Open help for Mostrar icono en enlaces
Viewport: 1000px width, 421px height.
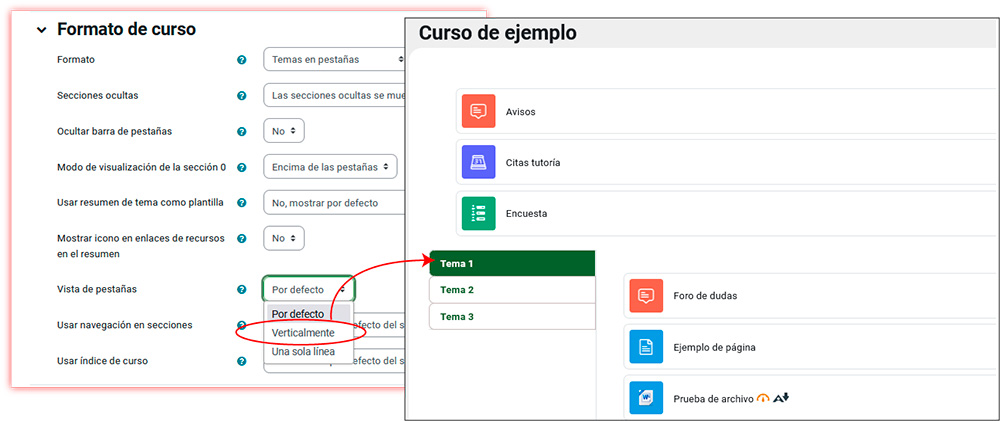pyautogui.click(x=242, y=239)
